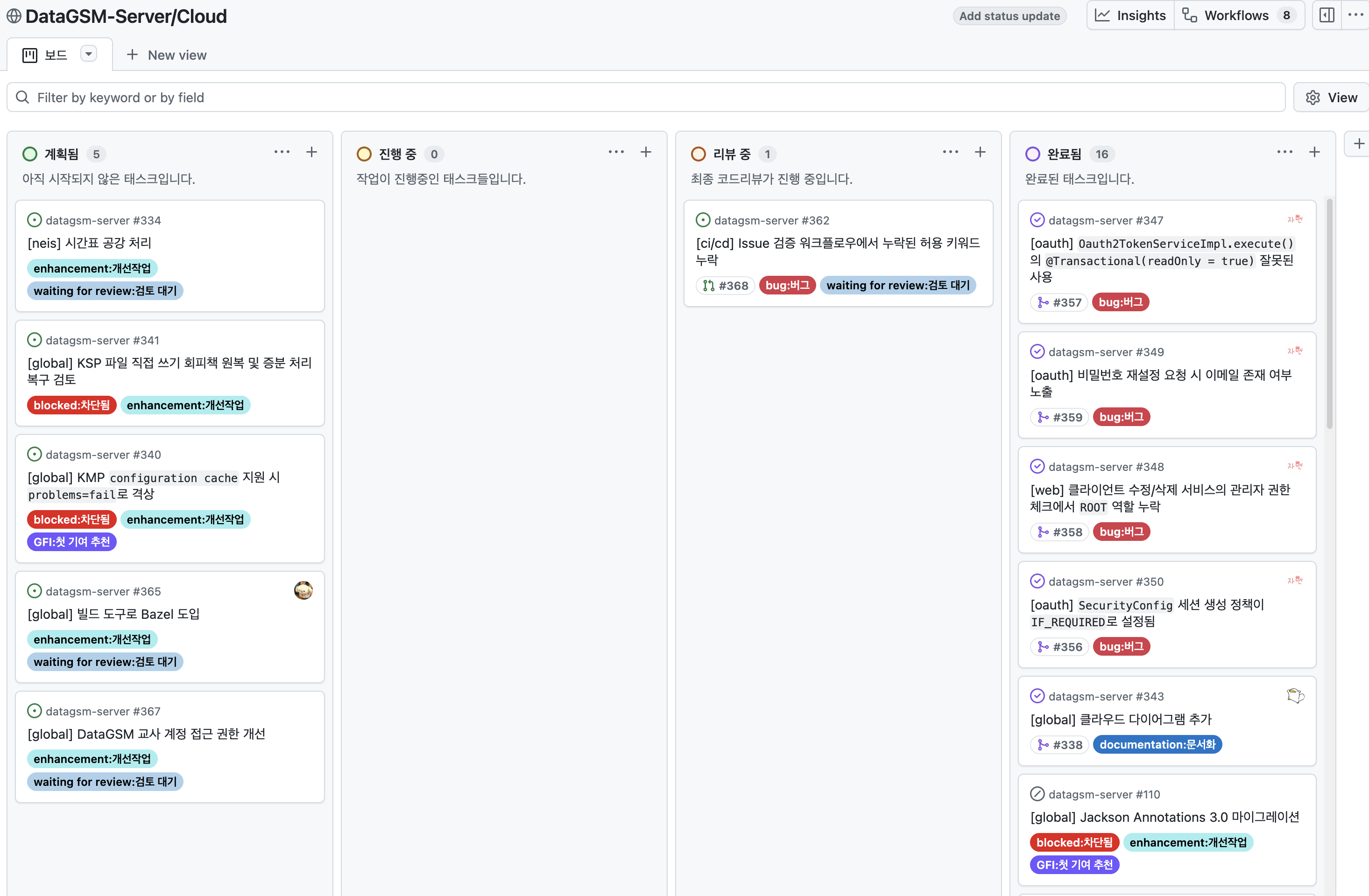Viewport: 1369px width, 896px height.
Task: Create a New view tab
Action: point(166,55)
